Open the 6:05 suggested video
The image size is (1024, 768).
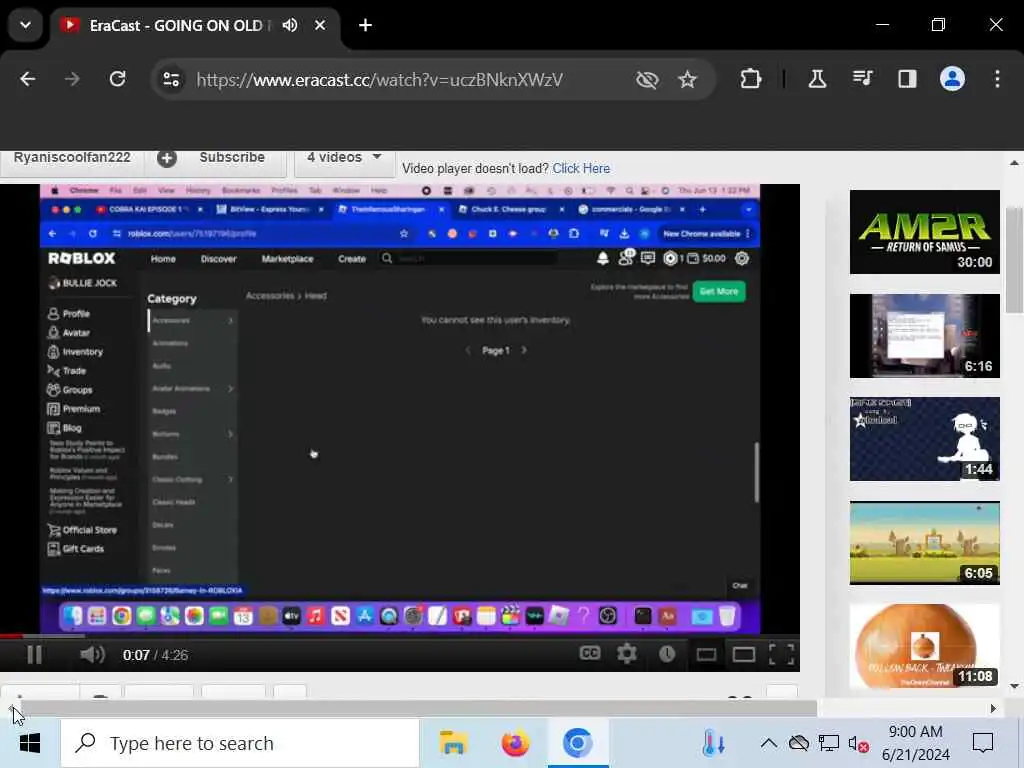pos(924,543)
